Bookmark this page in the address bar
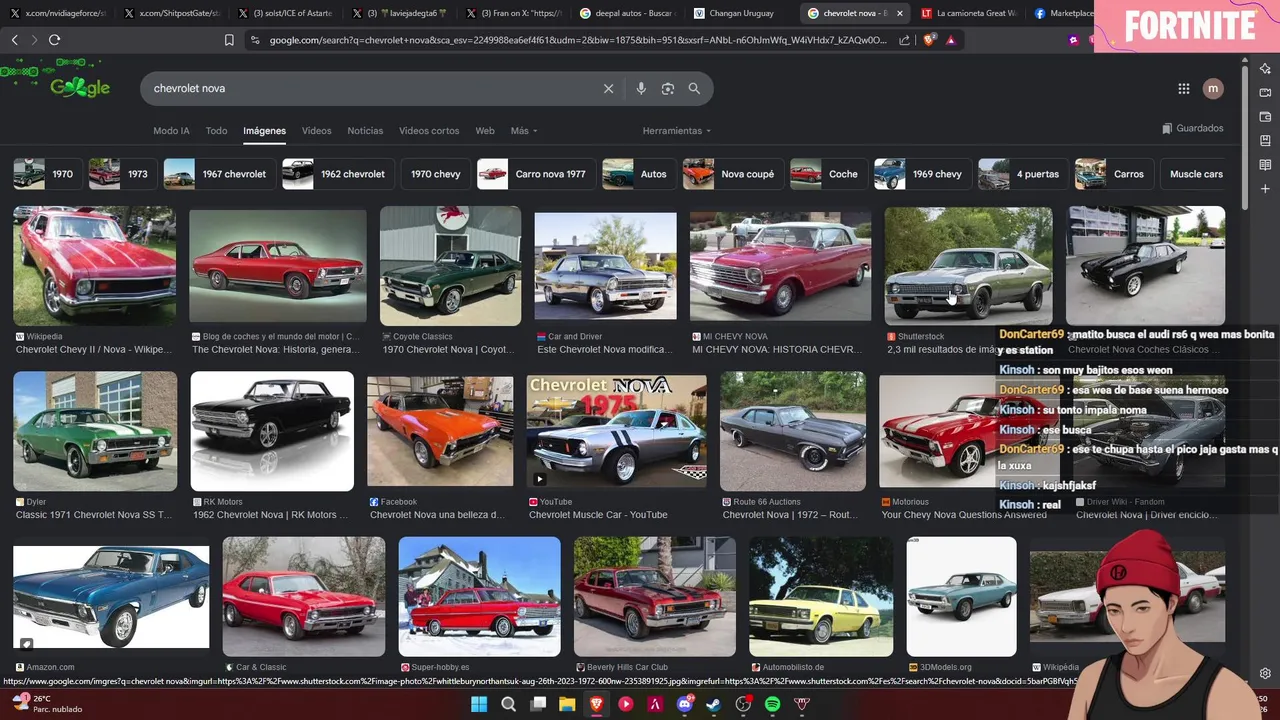Viewport: 1280px width, 720px height. pos(229,40)
